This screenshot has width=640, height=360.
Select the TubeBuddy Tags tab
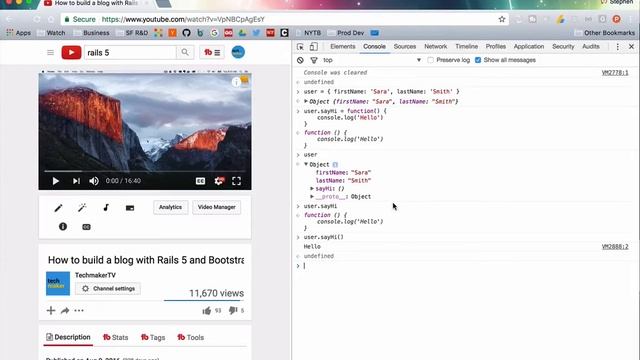click(153, 338)
